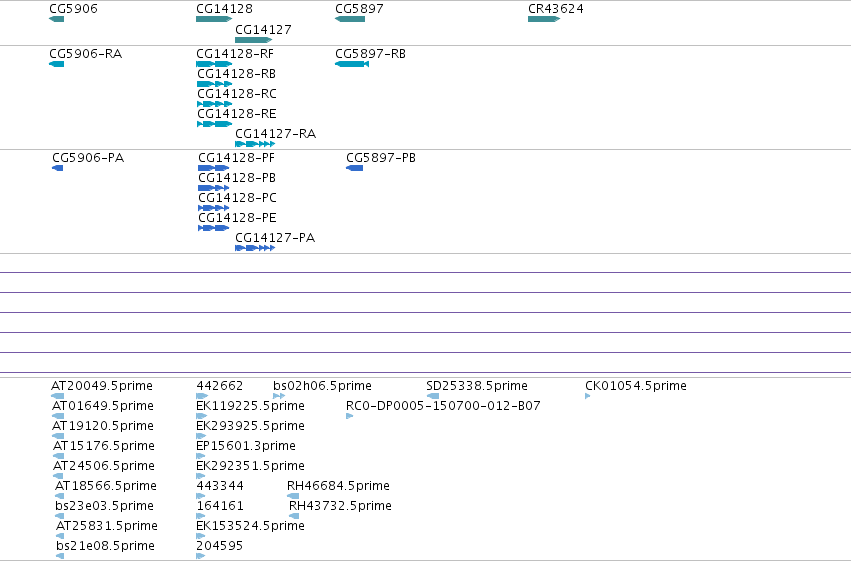Select EST EK119225.5prime
This screenshot has height=561, width=851.
pos(201,416)
